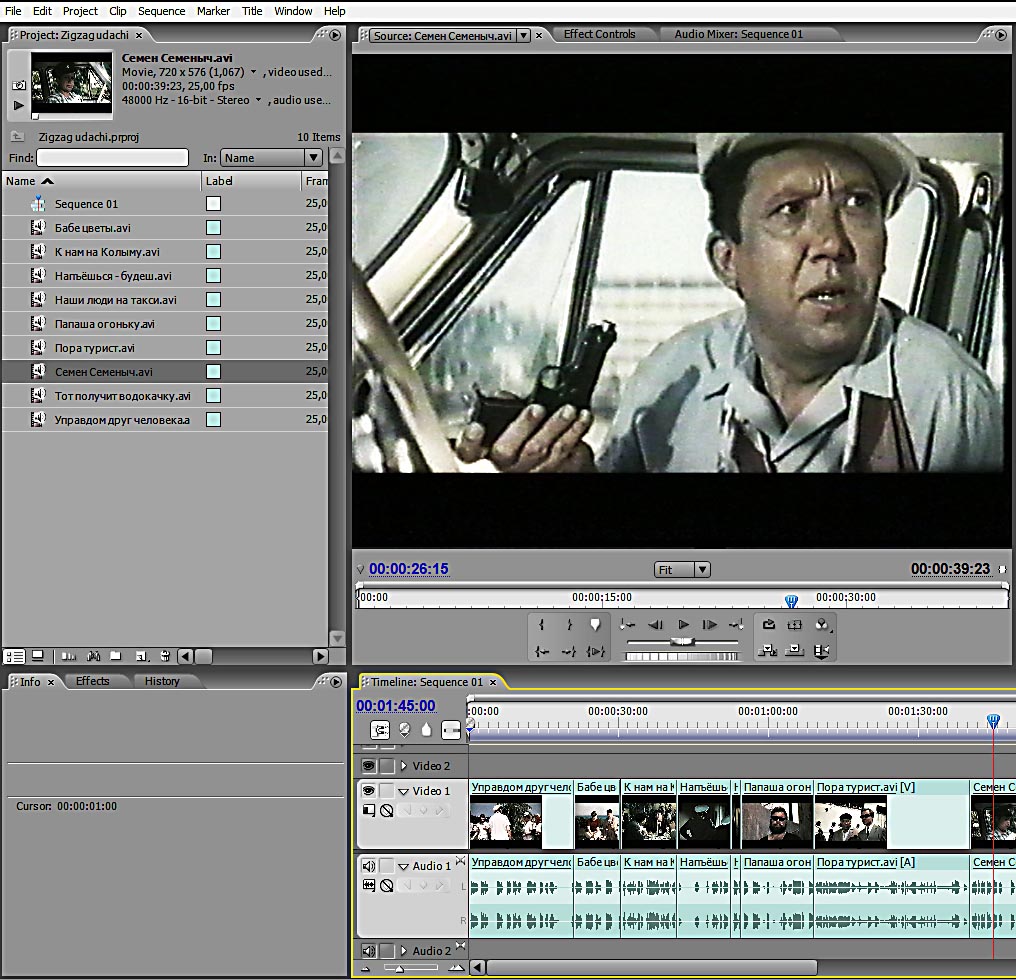The image size is (1016, 980).
Task: Set poster frame with camera icon
Action: click(19, 85)
